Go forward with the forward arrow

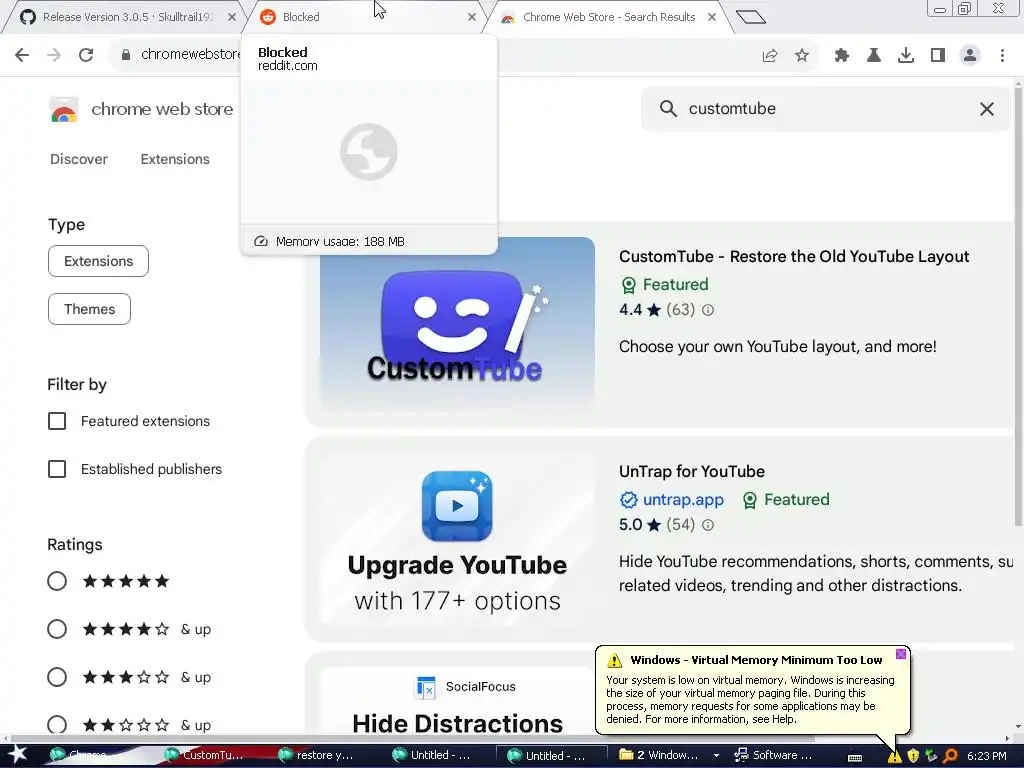(x=54, y=55)
